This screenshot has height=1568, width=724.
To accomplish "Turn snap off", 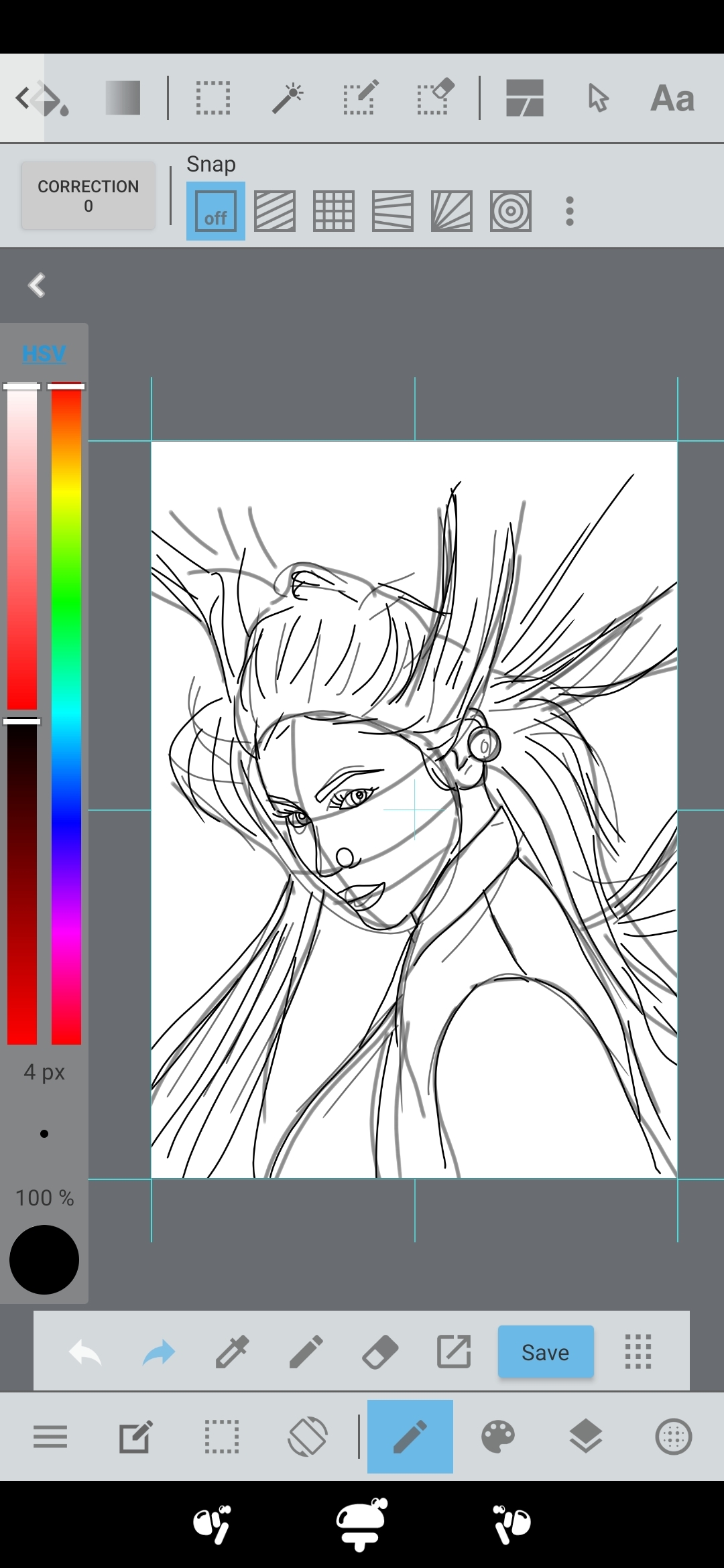I will pyautogui.click(x=216, y=211).
